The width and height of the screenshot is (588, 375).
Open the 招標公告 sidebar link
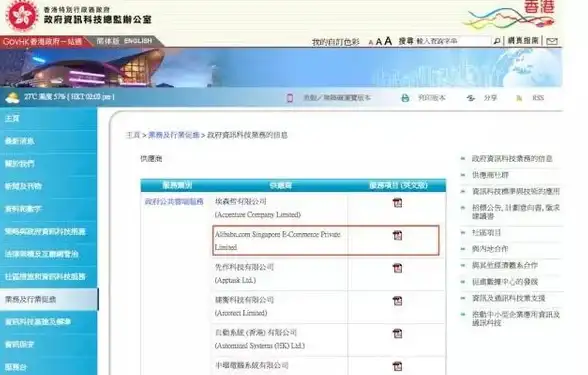tap(516, 212)
